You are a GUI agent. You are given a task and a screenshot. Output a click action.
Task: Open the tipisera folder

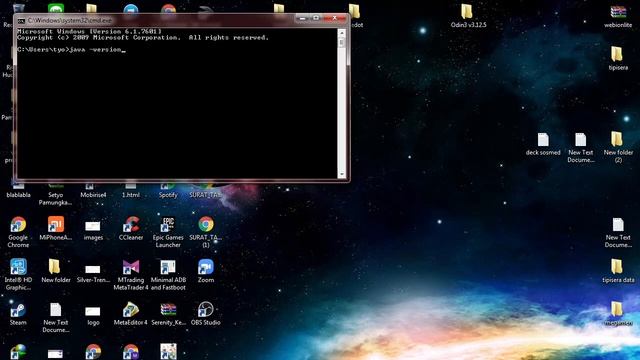(x=618, y=58)
